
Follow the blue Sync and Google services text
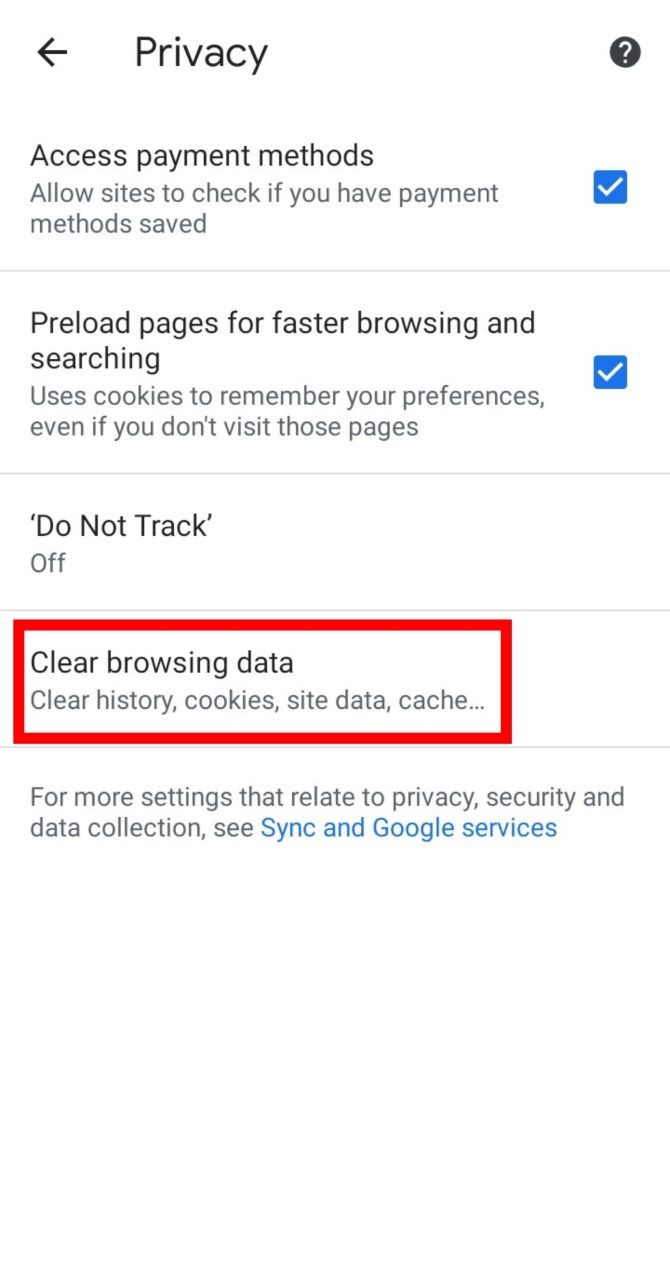408,827
